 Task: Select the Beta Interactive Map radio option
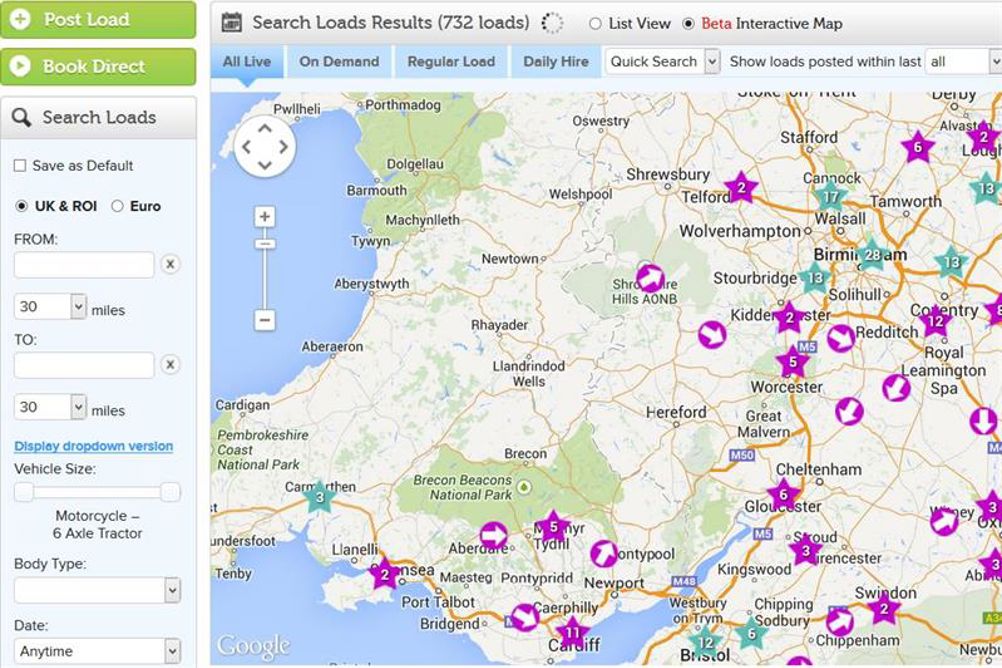688,24
